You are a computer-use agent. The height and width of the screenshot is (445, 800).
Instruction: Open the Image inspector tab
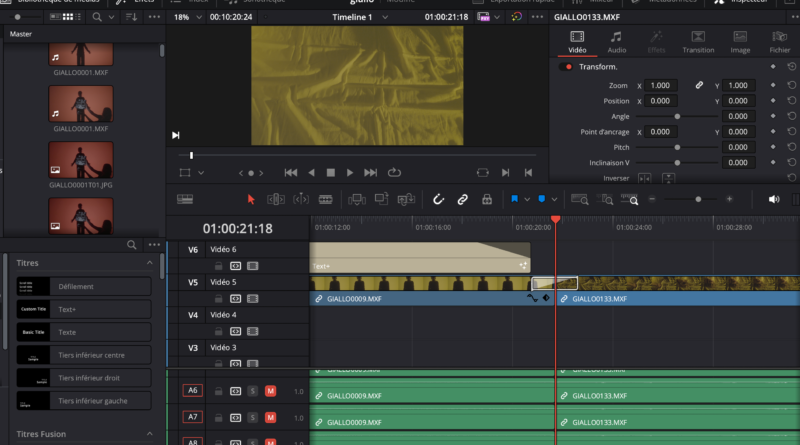(x=740, y=42)
